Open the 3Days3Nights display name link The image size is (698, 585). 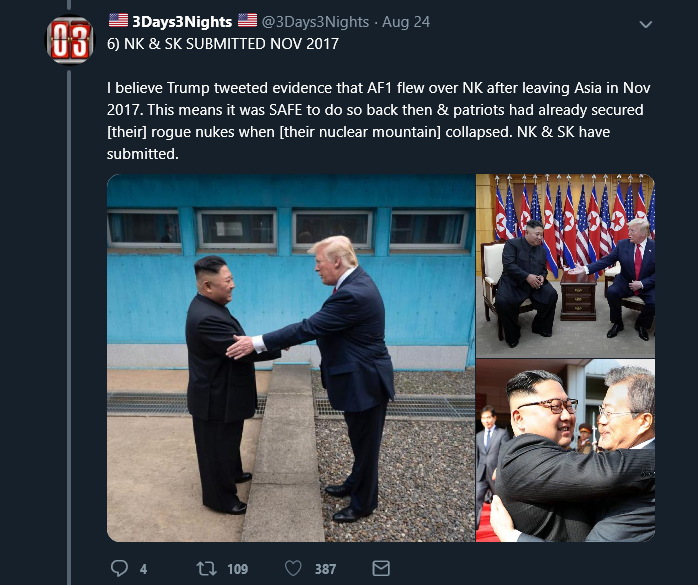pos(182,22)
